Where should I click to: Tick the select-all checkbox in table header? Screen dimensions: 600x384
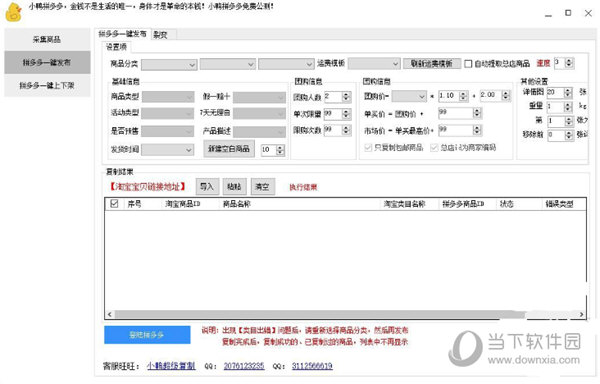[x=114, y=203]
